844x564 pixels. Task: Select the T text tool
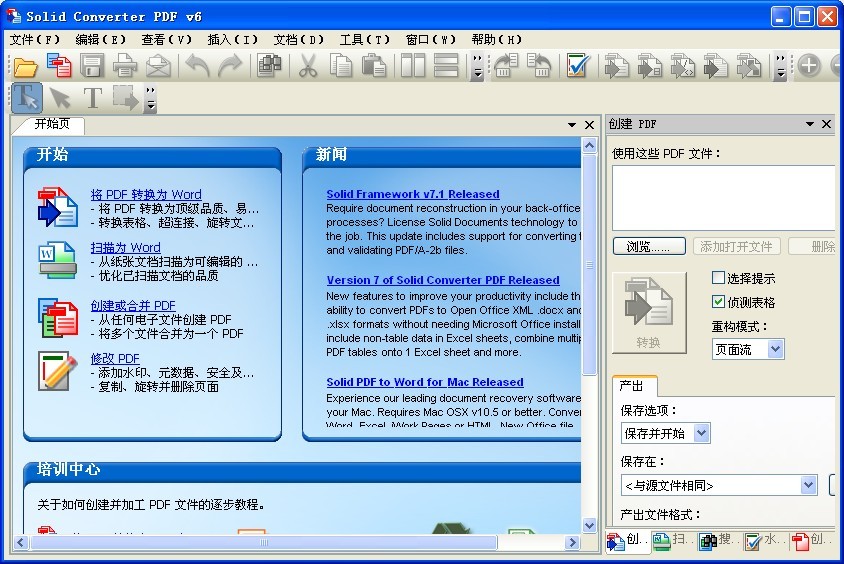click(92, 98)
